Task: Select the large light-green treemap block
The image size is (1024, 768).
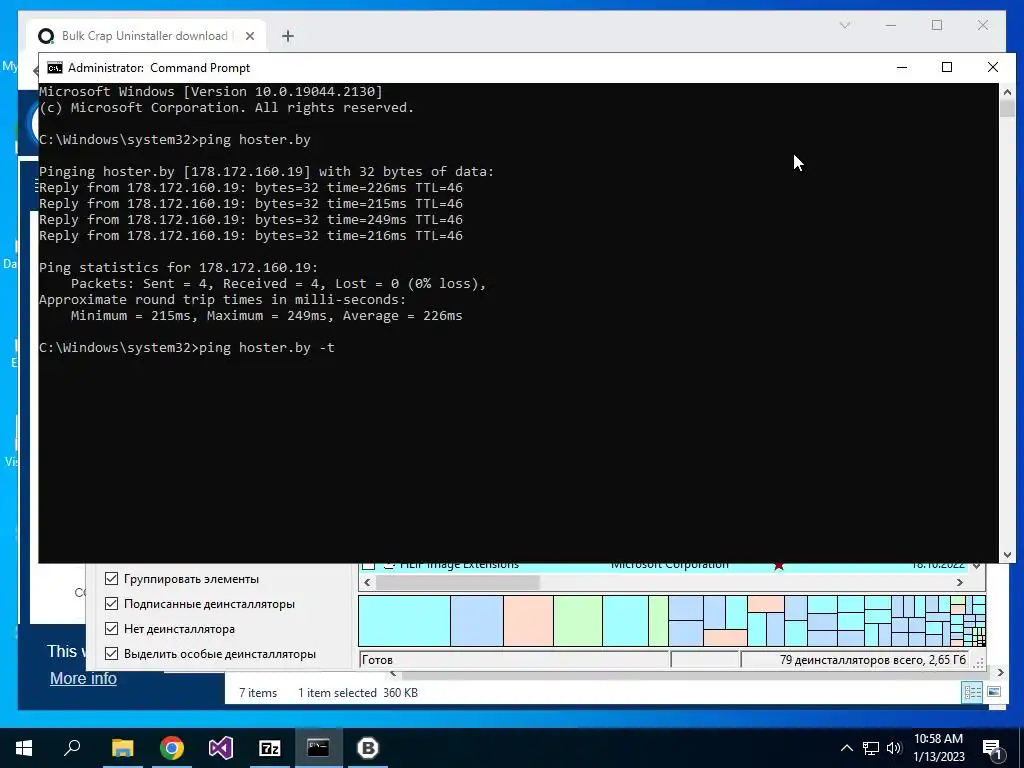Action: (577, 620)
